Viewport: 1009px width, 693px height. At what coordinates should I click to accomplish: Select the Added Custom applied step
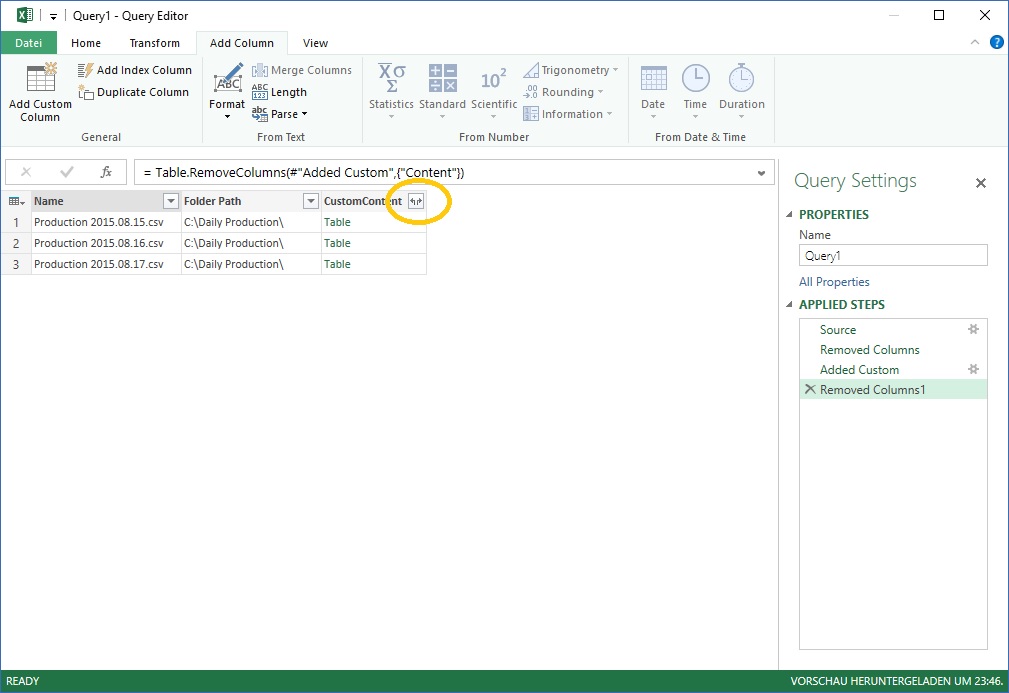pos(859,370)
